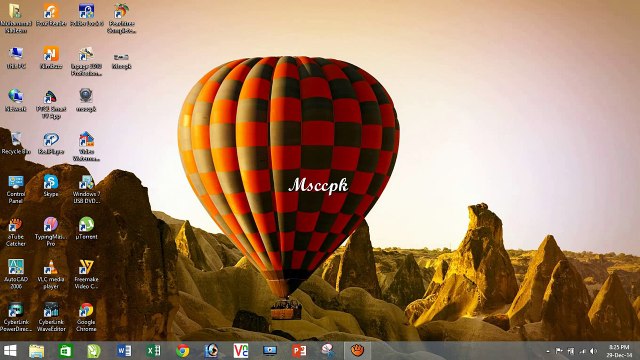Open the green taskbar icon beside Store
The width and height of the screenshot is (640, 360).
click(94, 351)
